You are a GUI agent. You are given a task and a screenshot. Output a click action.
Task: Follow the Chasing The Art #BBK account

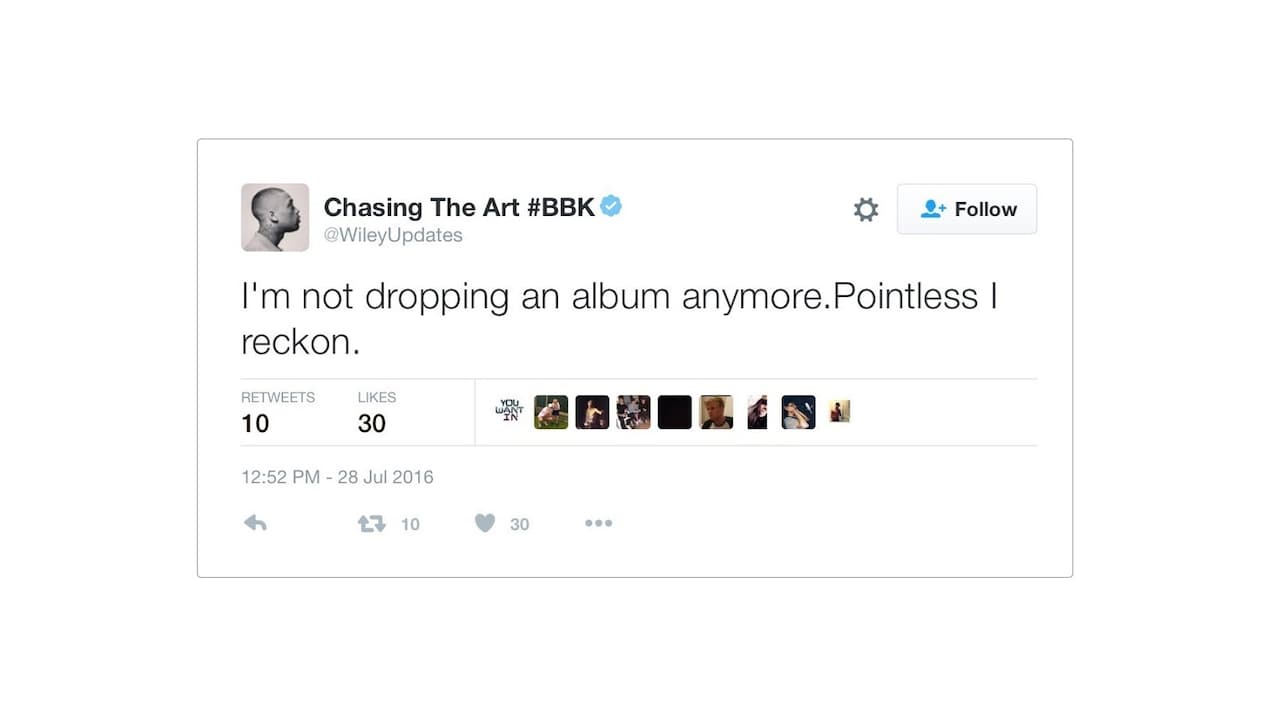point(967,209)
